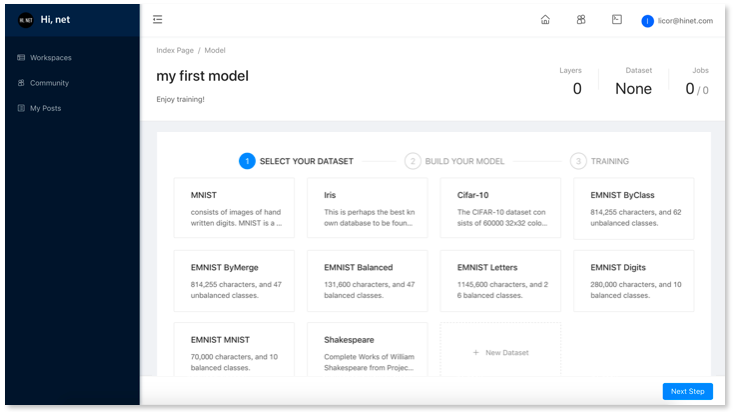Screen dimensions: 733x412
Task: Select step 2 Build Your Model
Action: (x=455, y=161)
